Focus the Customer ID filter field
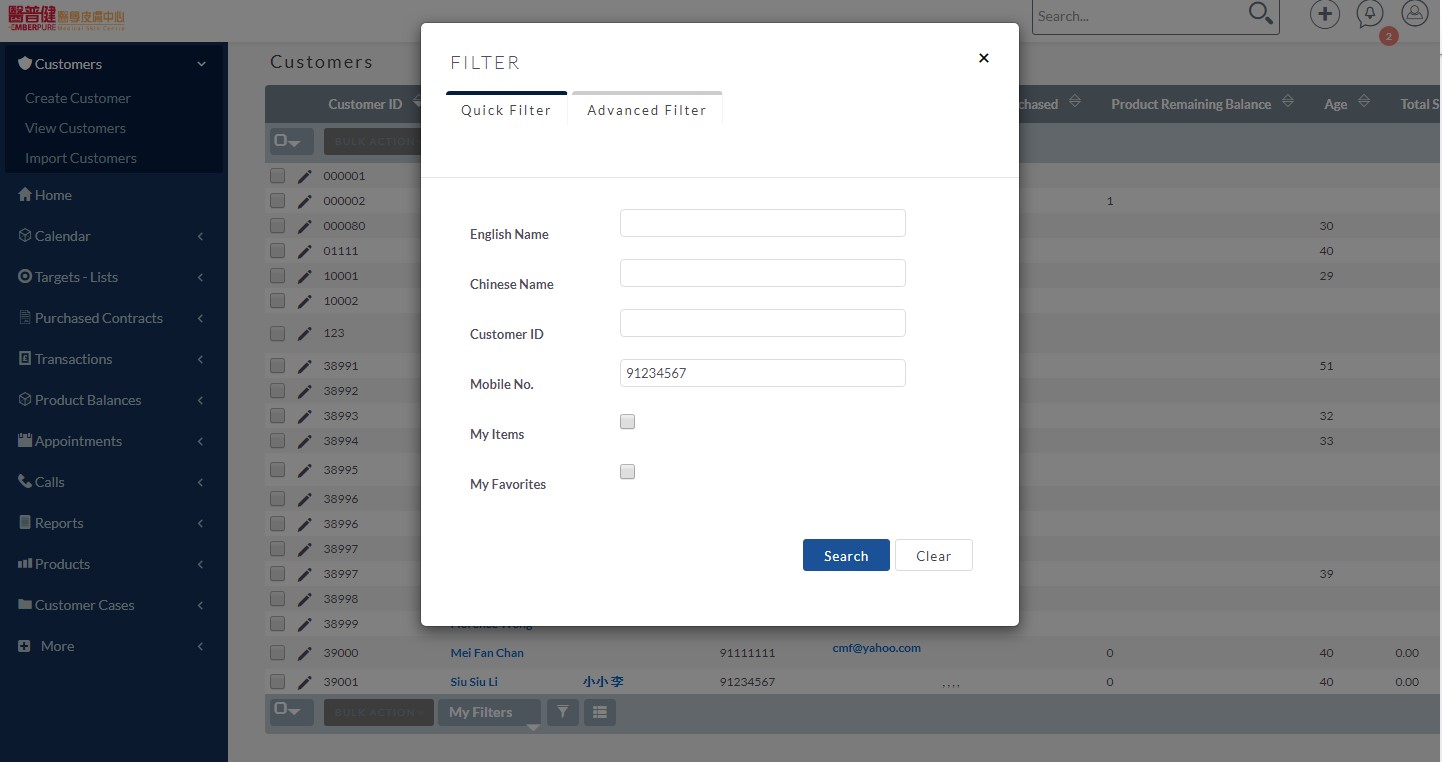This screenshot has width=1442, height=762. (763, 323)
